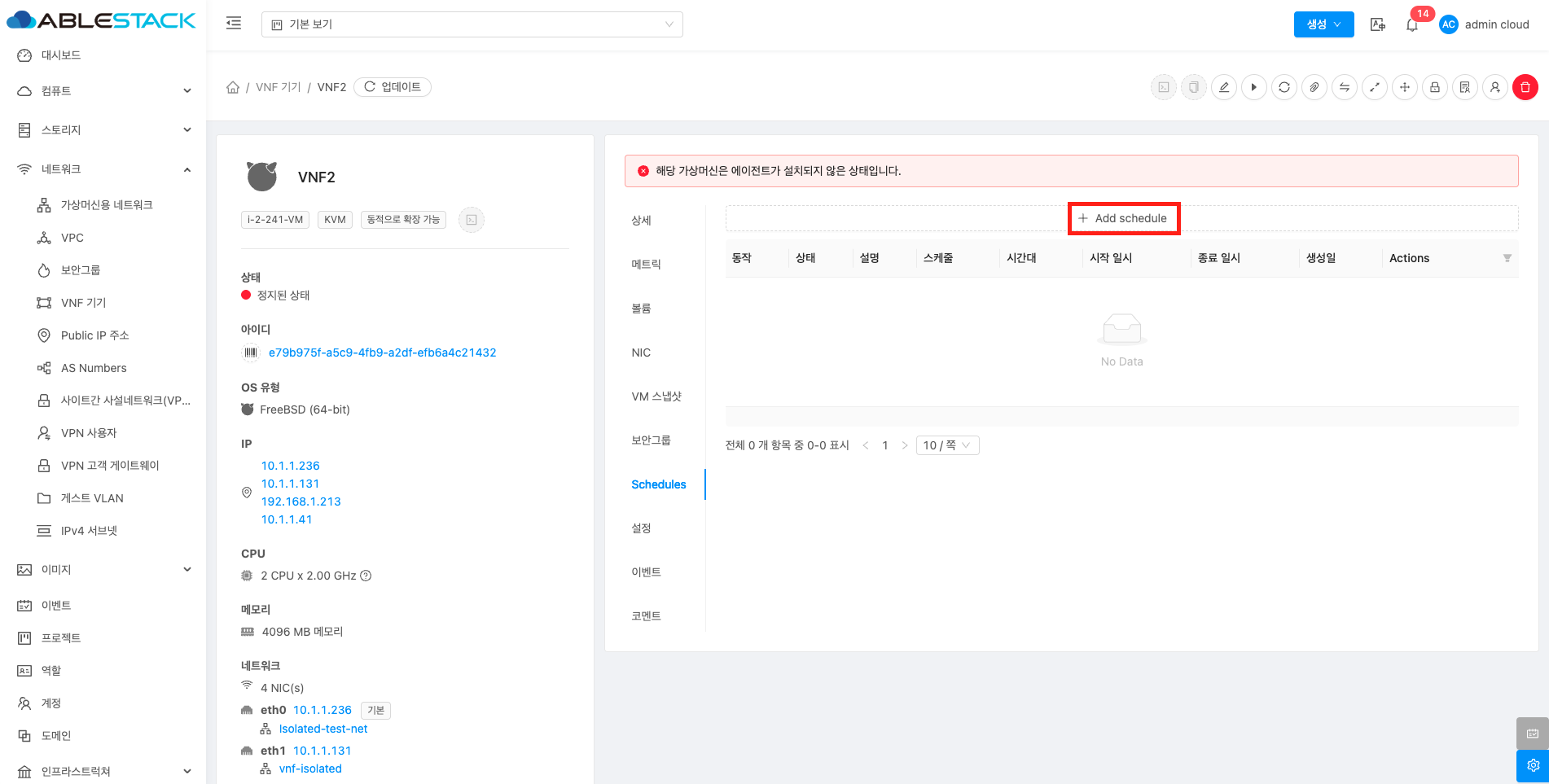Click the red delete trash icon
Viewport: 1549px width, 784px height.
[x=1525, y=87]
